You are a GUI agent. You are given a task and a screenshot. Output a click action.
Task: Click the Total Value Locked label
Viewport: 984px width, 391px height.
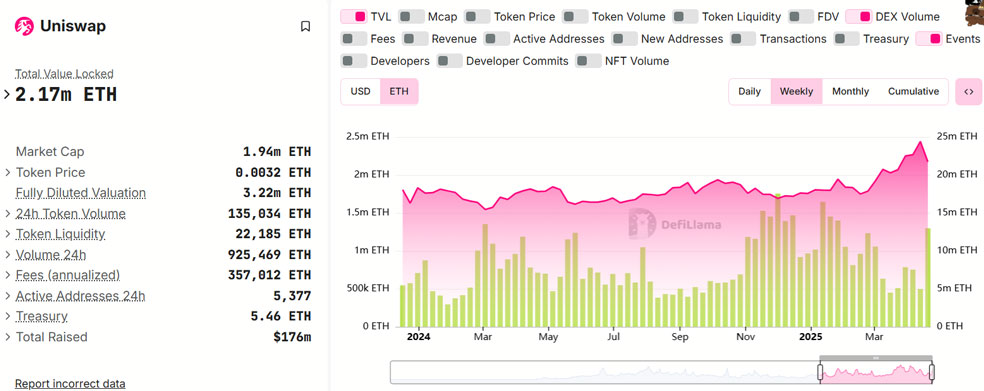(x=64, y=74)
